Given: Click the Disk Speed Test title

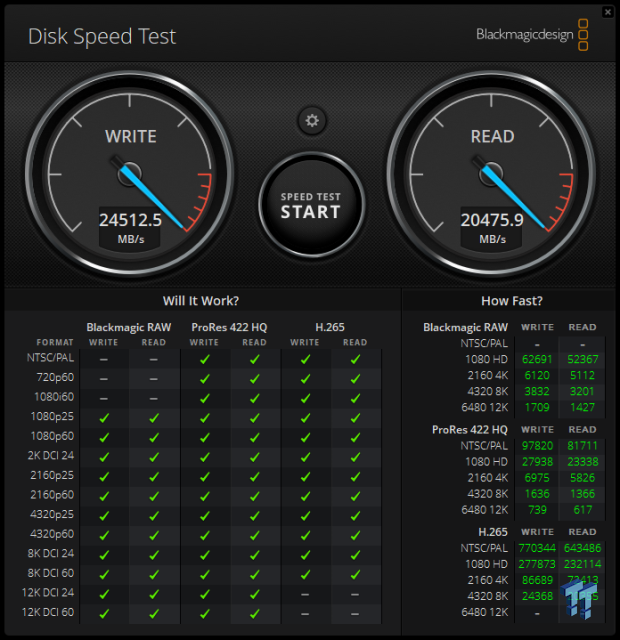Looking at the screenshot, I should [102, 36].
